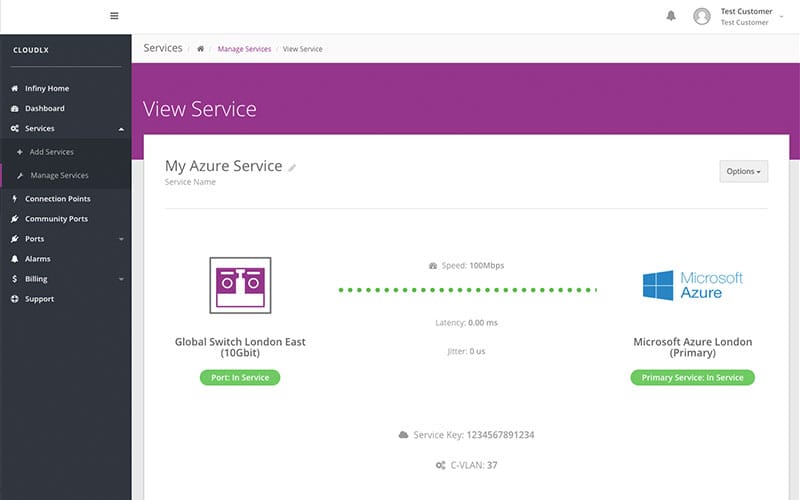Click the Alarms bell icon in sidebar
The width and height of the screenshot is (800, 500).
(x=15, y=259)
